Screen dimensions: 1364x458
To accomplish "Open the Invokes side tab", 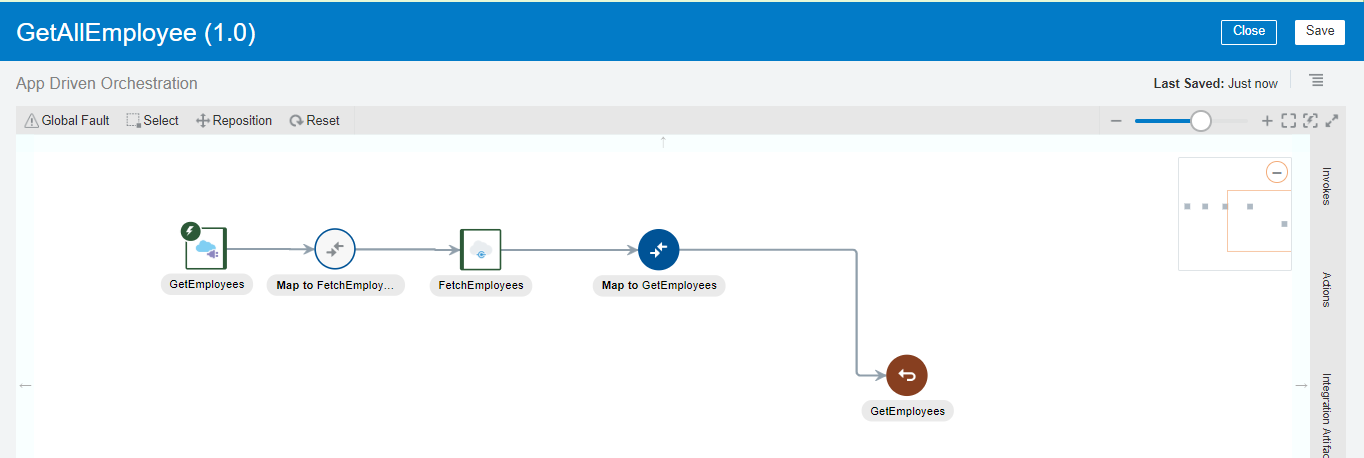I will 1327,186.
